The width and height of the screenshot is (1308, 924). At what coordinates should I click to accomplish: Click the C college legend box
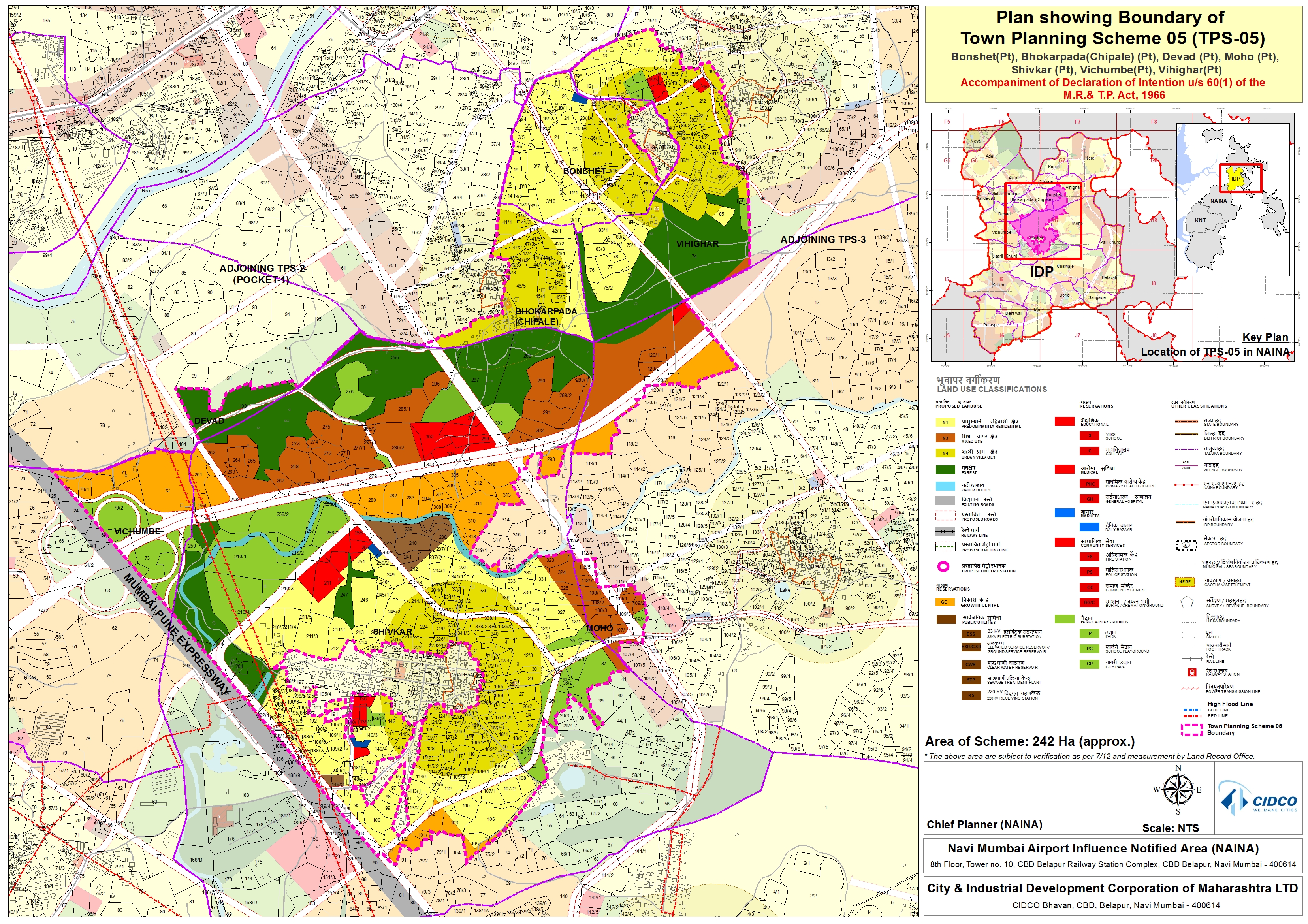coord(1089,451)
